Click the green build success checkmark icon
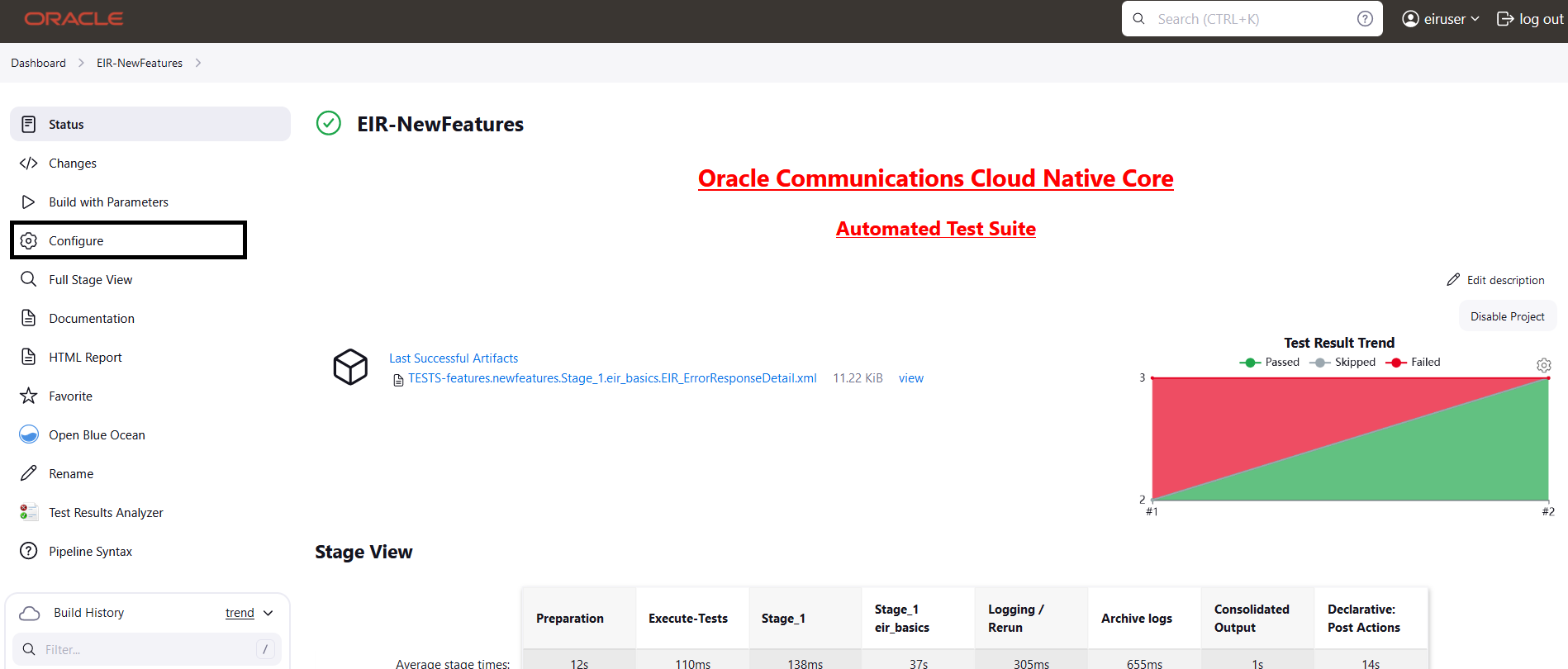 329,124
